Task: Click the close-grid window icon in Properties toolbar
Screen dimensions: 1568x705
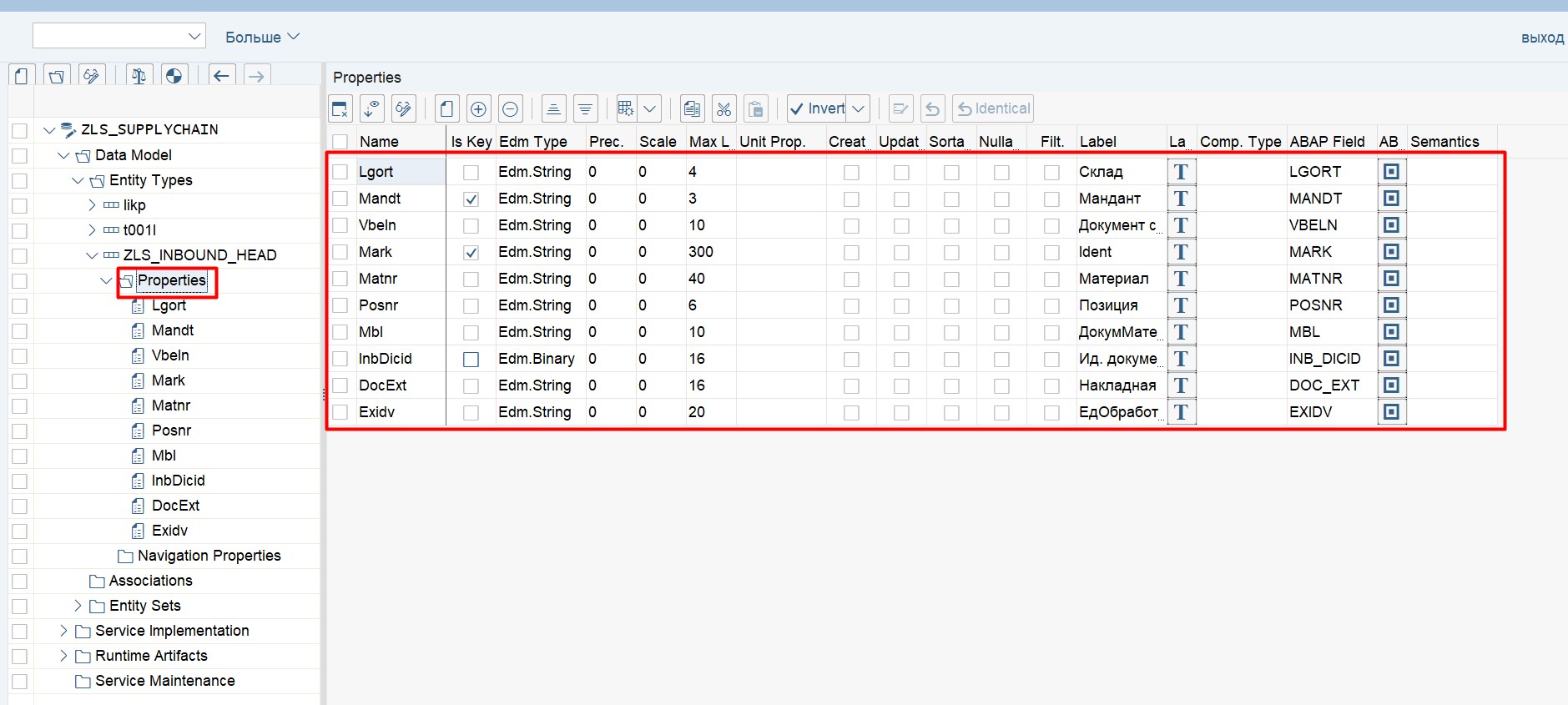Action: pos(340,108)
